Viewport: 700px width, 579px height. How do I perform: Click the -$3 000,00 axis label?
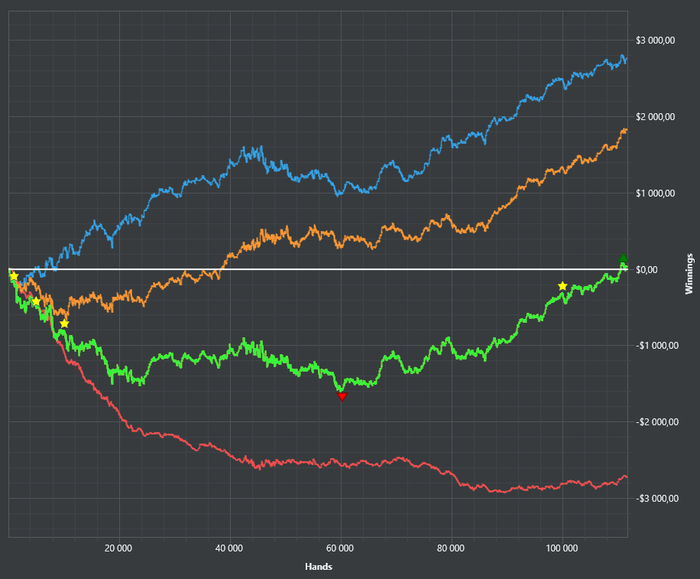655,499
